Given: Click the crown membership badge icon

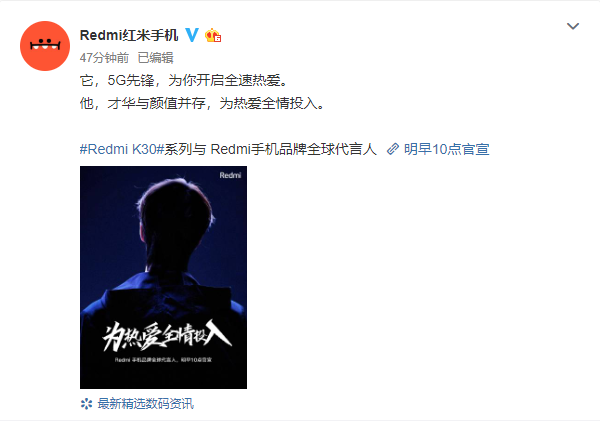Looking at the screenshot, I should click(x=213, y=35).
